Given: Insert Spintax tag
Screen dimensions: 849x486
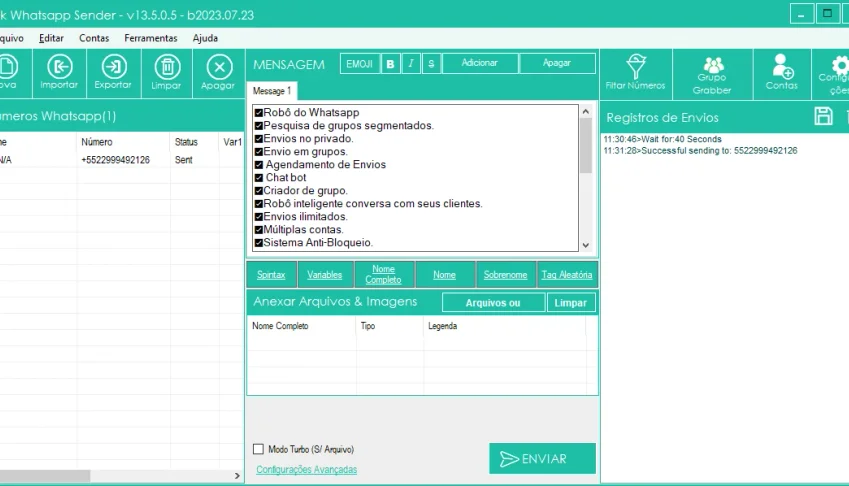Looking at the screenshot, I should [x=271, y=275].
